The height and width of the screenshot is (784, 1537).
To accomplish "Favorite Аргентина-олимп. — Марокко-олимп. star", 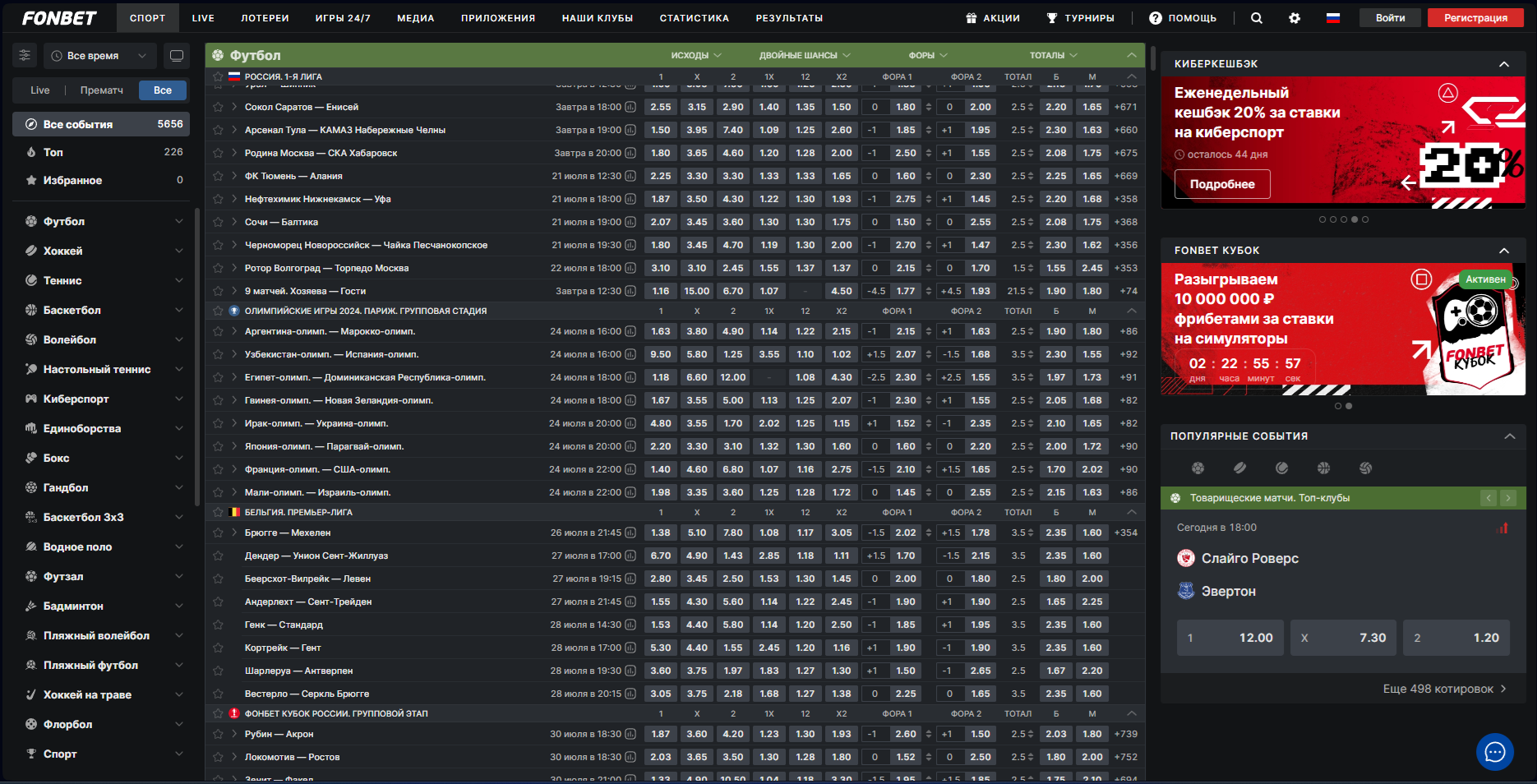I will 218,331.
